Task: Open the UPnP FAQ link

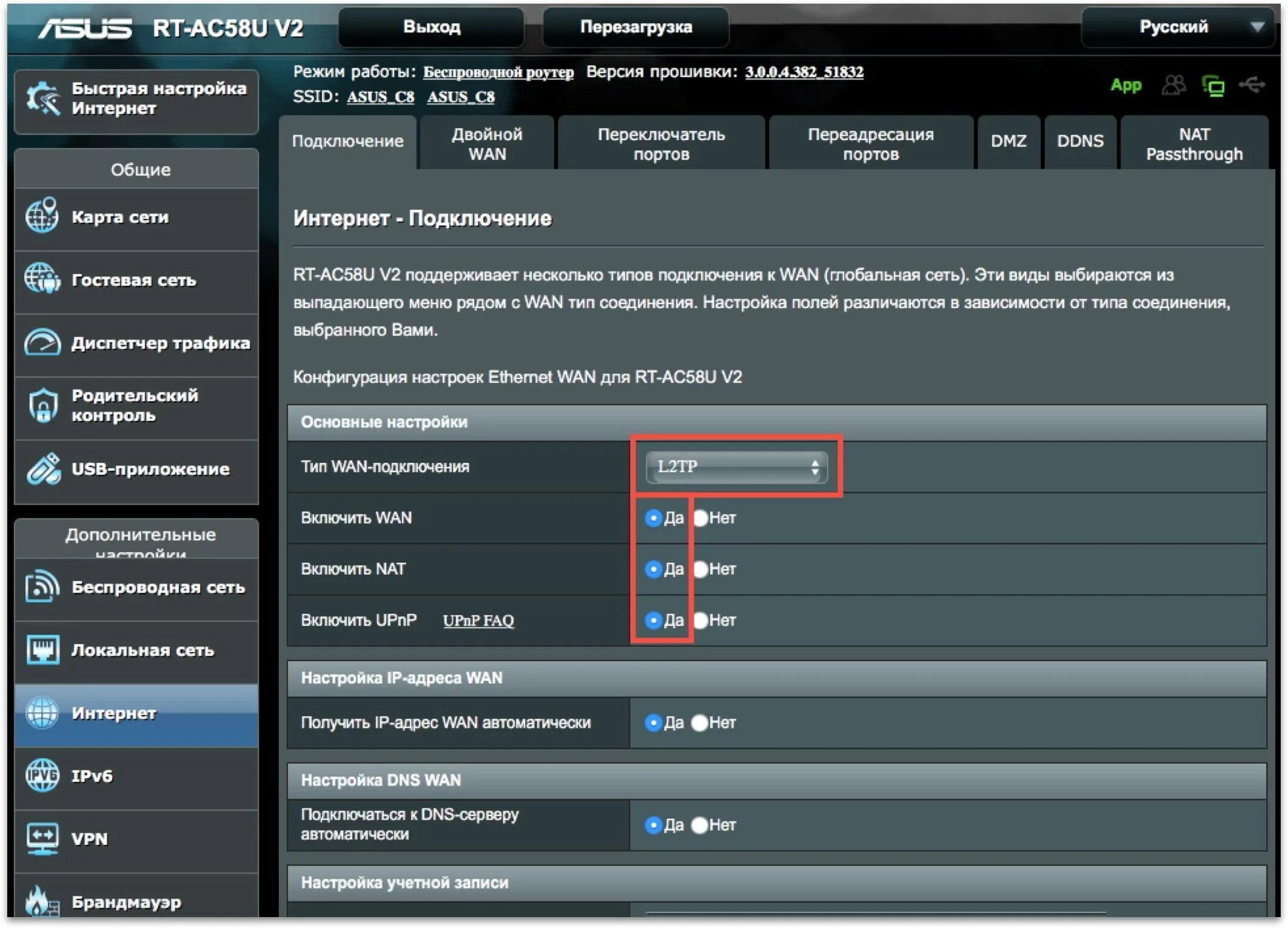Action: coord(478,620)
